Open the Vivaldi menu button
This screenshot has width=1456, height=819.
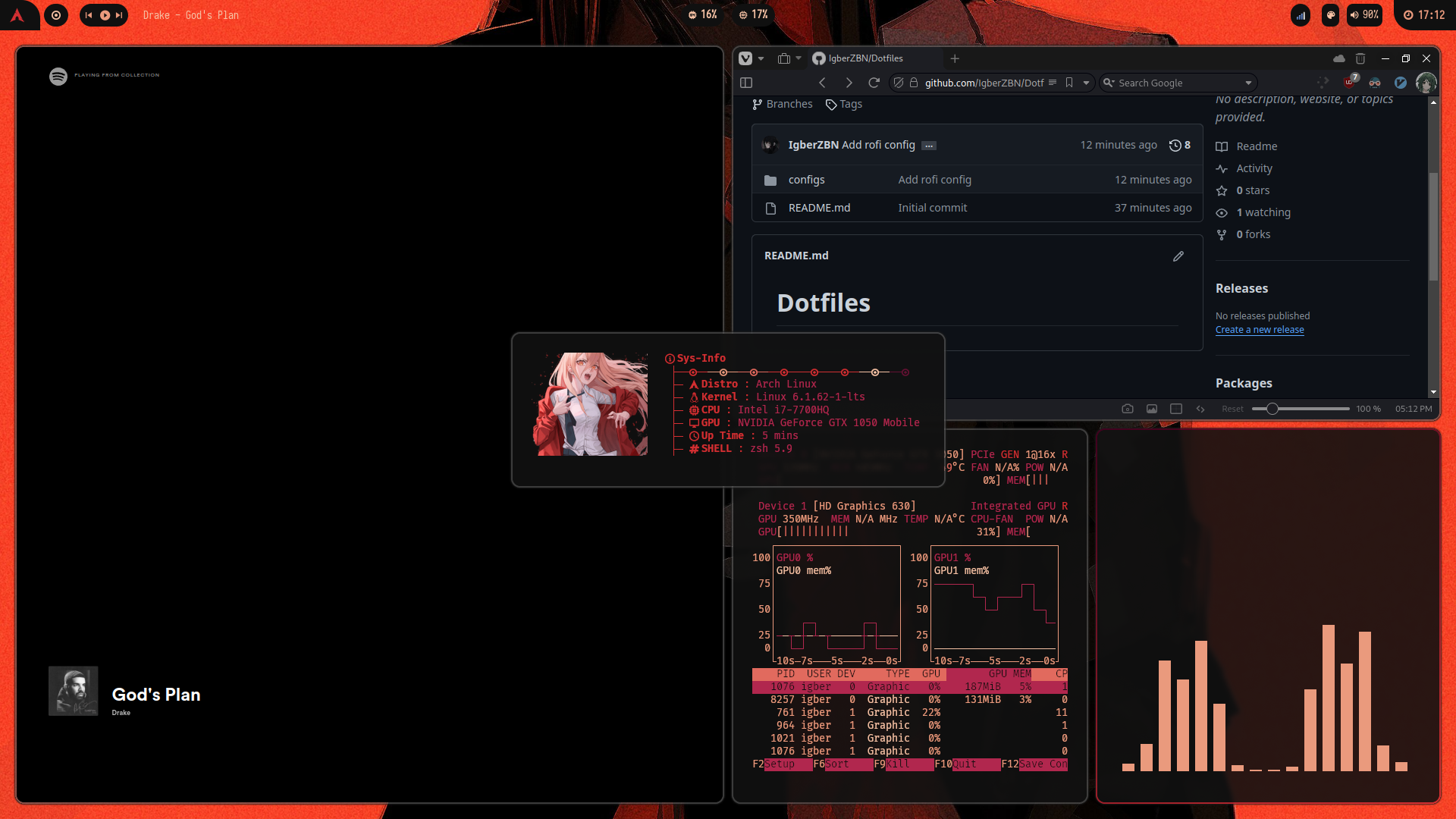pos(746,58)
